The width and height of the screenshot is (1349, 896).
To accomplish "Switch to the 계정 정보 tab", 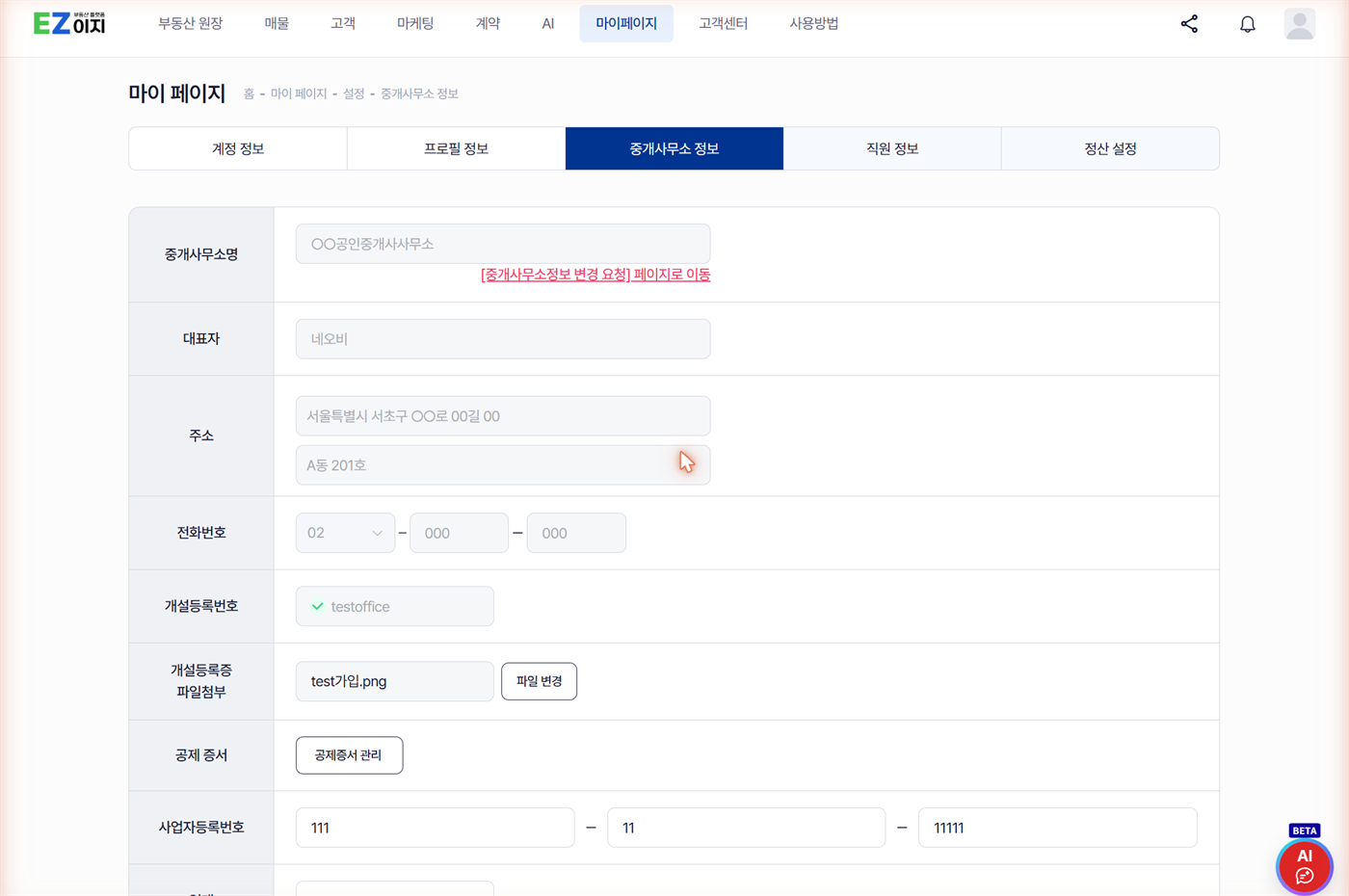I will click(238, 148).
